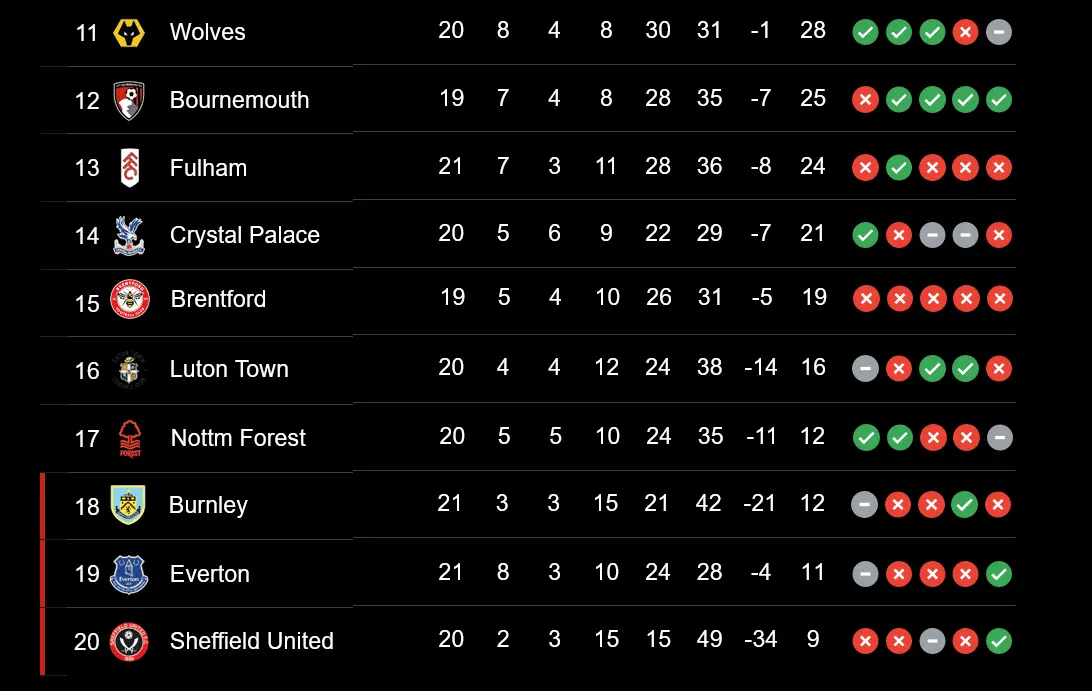Screen dimensions: 1092x691
Task: Select the Luton Town team name
Action: click(229, 369)
